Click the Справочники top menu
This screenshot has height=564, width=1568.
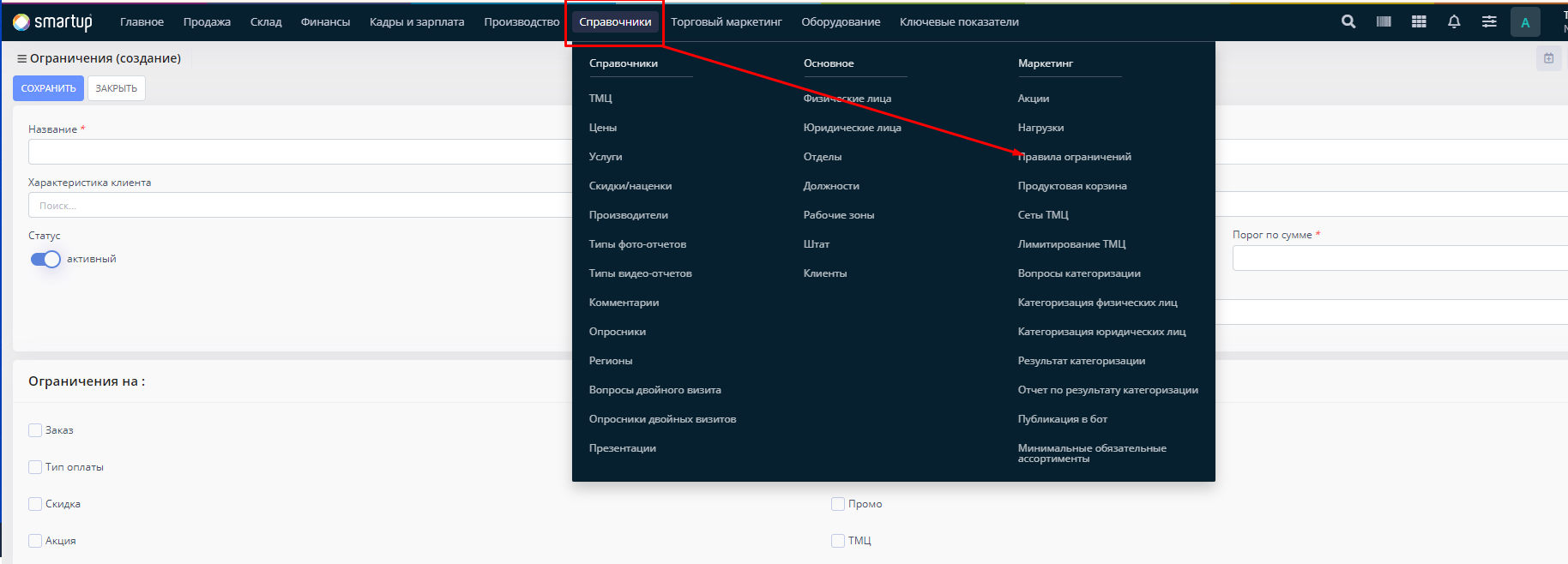(x=615, y=22)
